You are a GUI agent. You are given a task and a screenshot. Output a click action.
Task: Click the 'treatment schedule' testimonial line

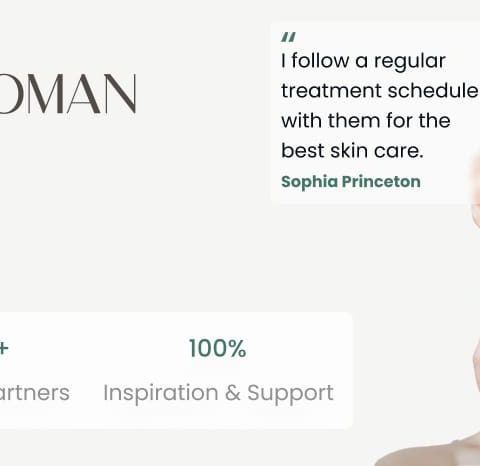pyautogui.click(x=380, y=91)
